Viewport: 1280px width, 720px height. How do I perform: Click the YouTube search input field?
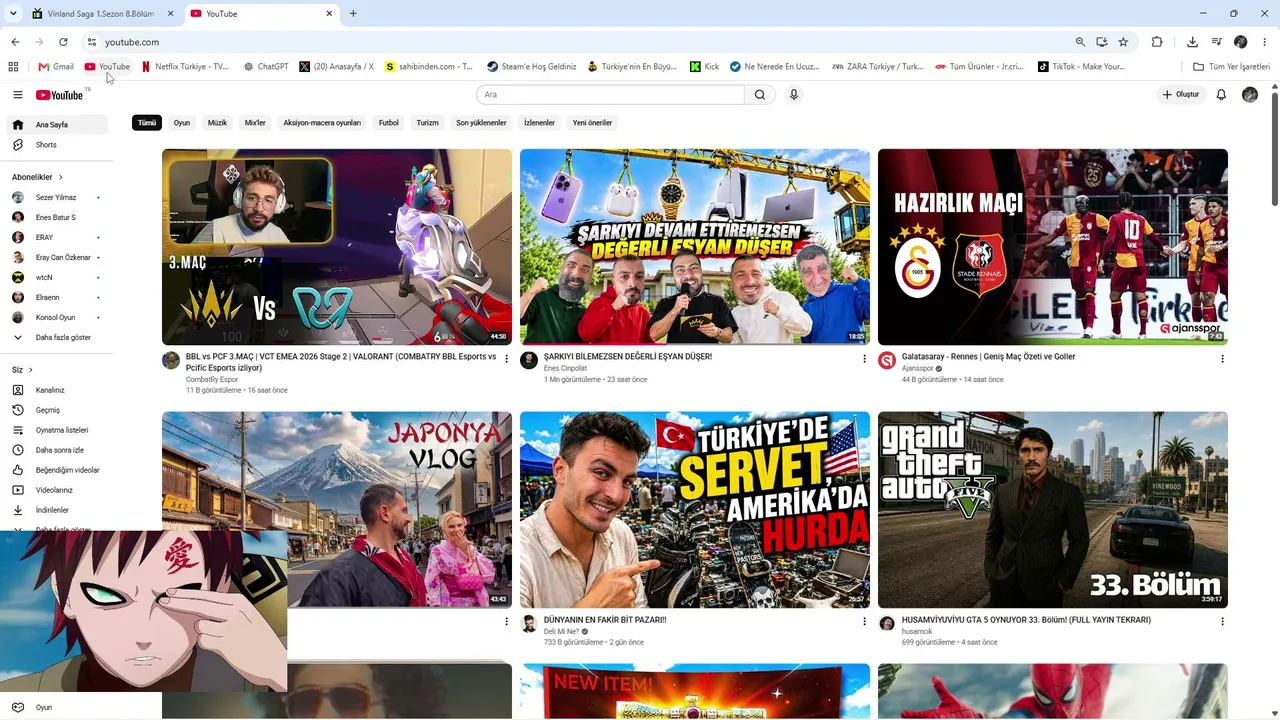pos(610,95)
